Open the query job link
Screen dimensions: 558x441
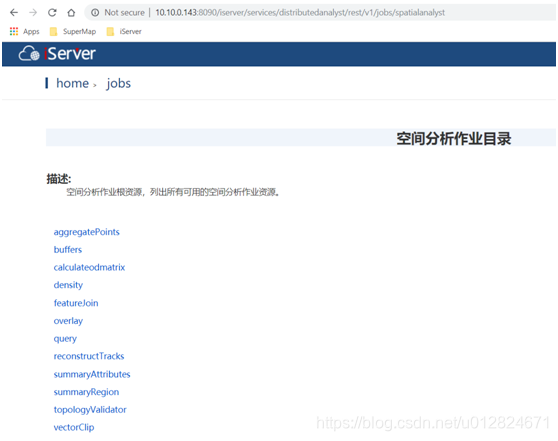coord(65,339)
